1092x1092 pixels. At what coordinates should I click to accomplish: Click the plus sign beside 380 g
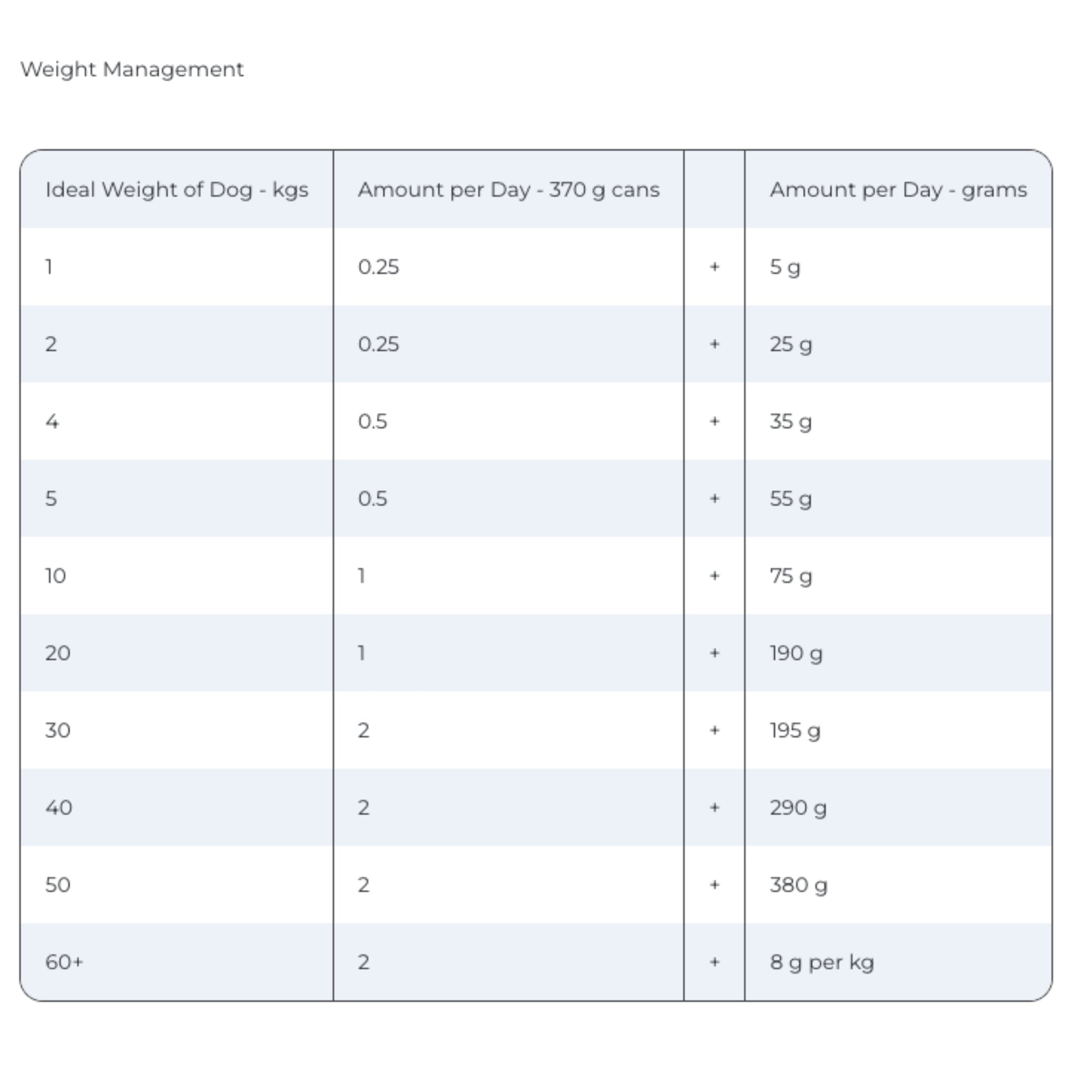coord(714,885)
